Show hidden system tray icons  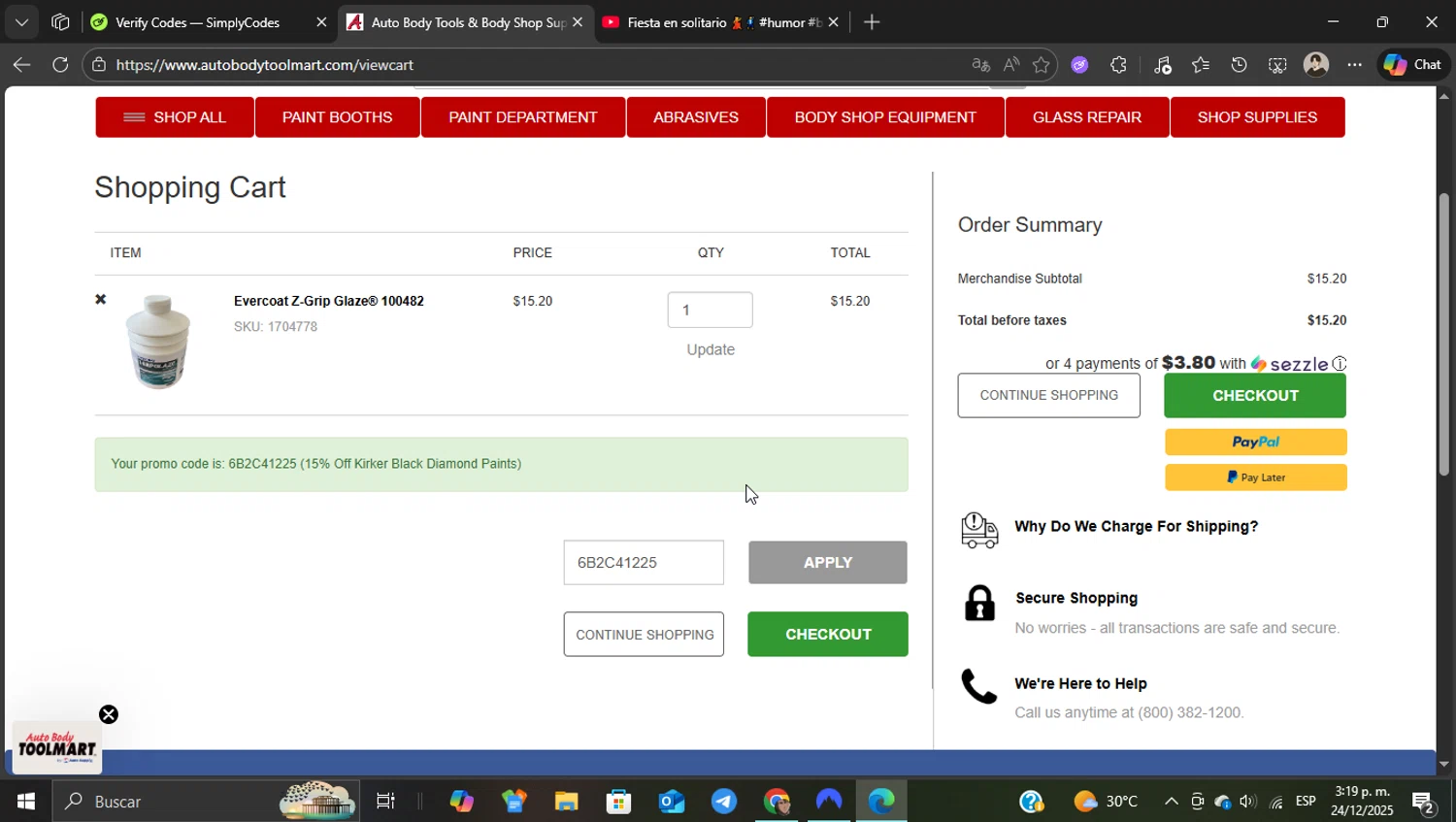[1171, 802]
